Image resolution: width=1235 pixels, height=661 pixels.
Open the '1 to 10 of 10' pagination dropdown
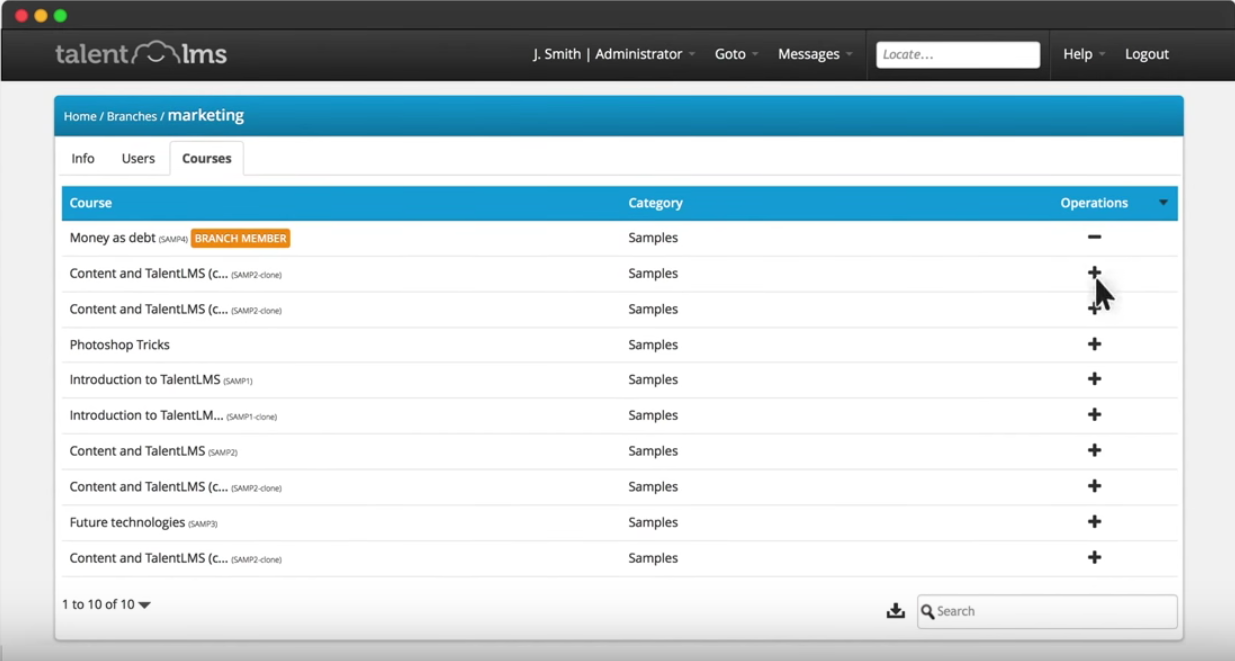[106, 604]
